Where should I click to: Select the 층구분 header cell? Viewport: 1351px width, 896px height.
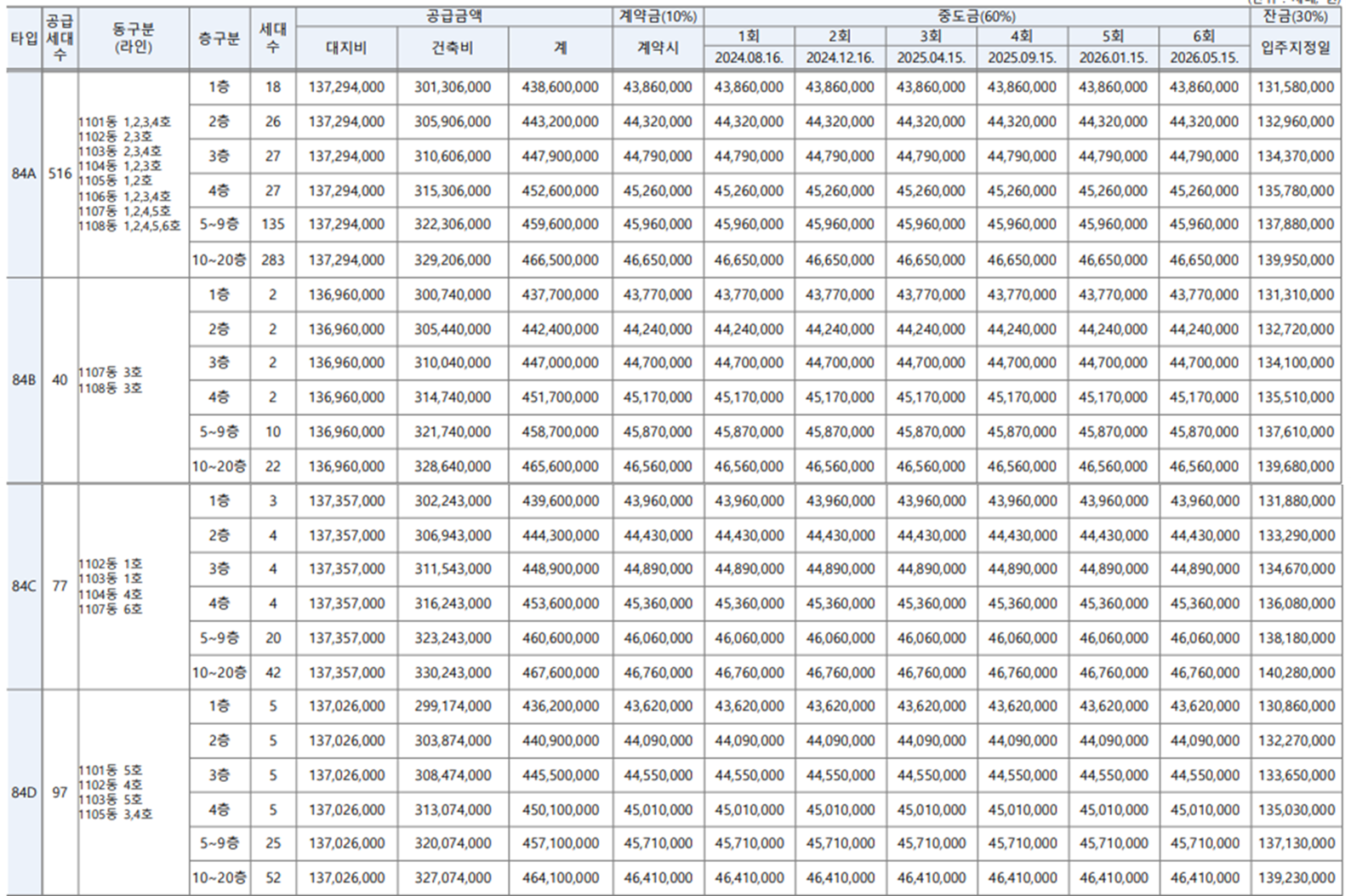(x=219, y=38)
